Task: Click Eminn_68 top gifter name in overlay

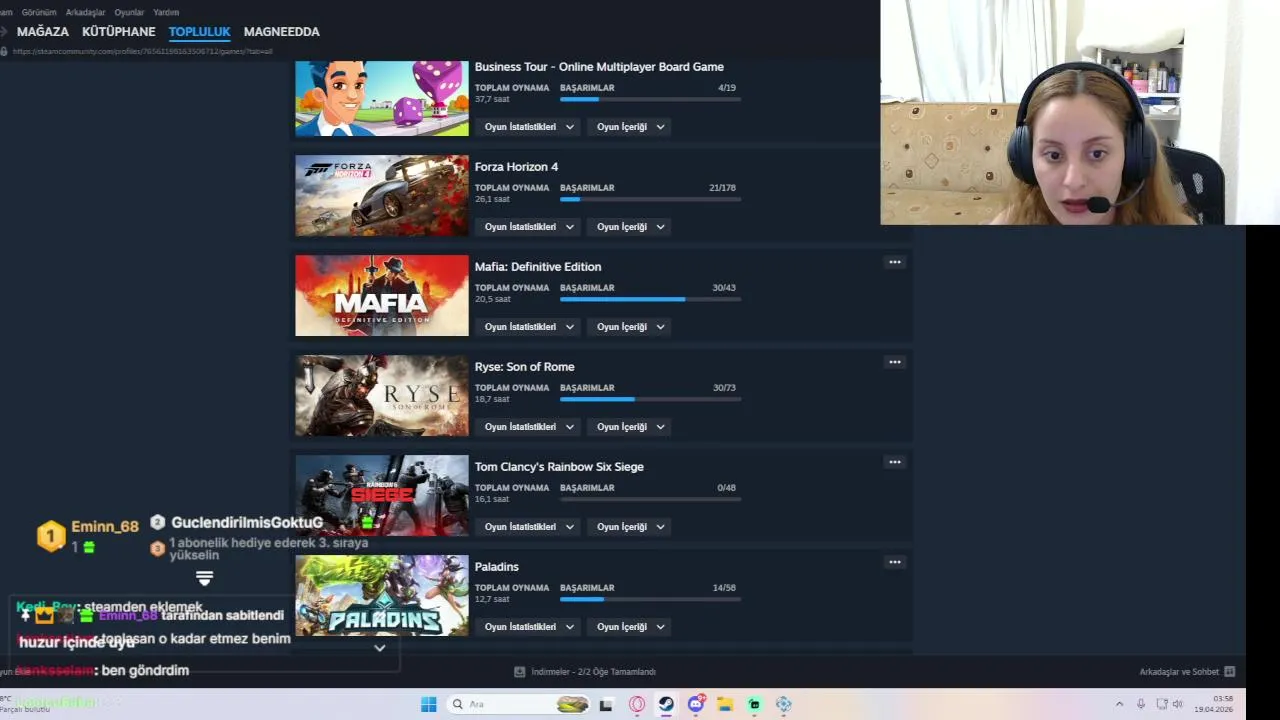Action: pos(105,527)
